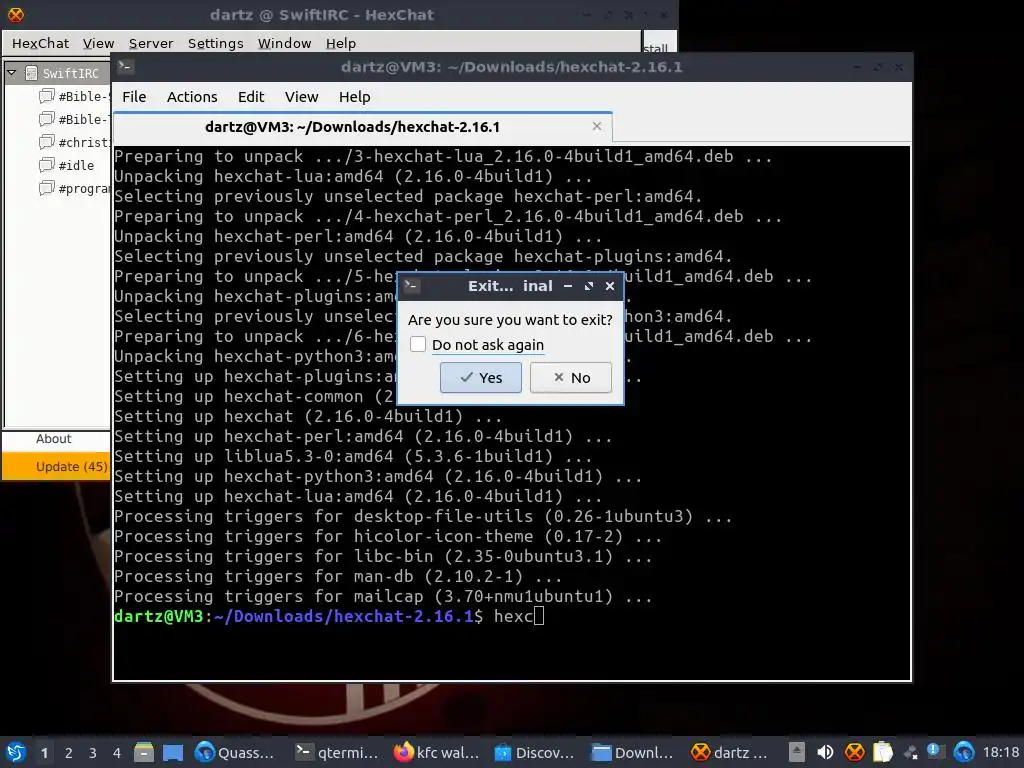Click the terminal icon in terminal title bar
Screen dimensions: 1024x768
(x=126, y=67)
